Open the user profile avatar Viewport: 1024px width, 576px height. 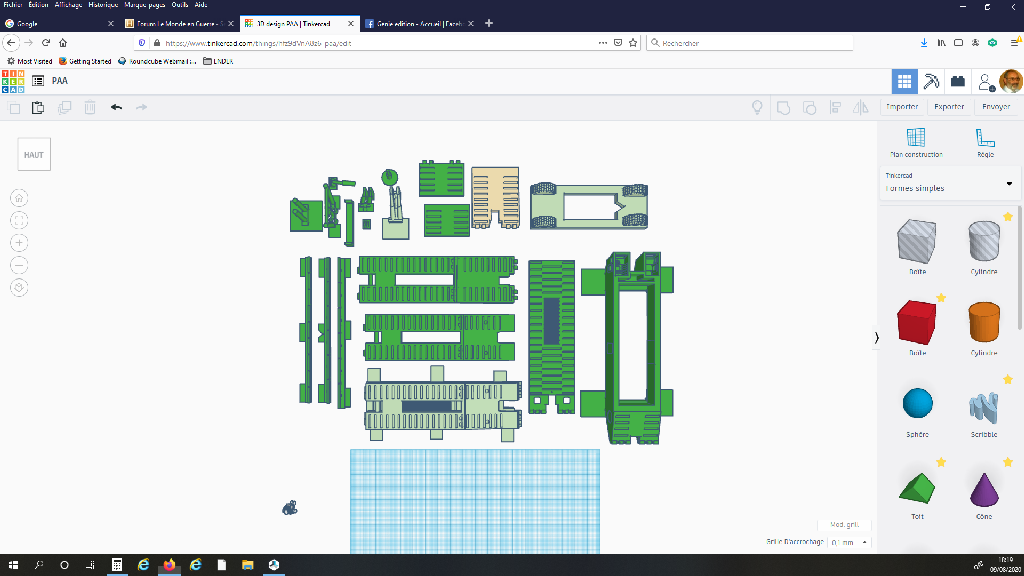pyautogui.click(x=1010, y=82)
